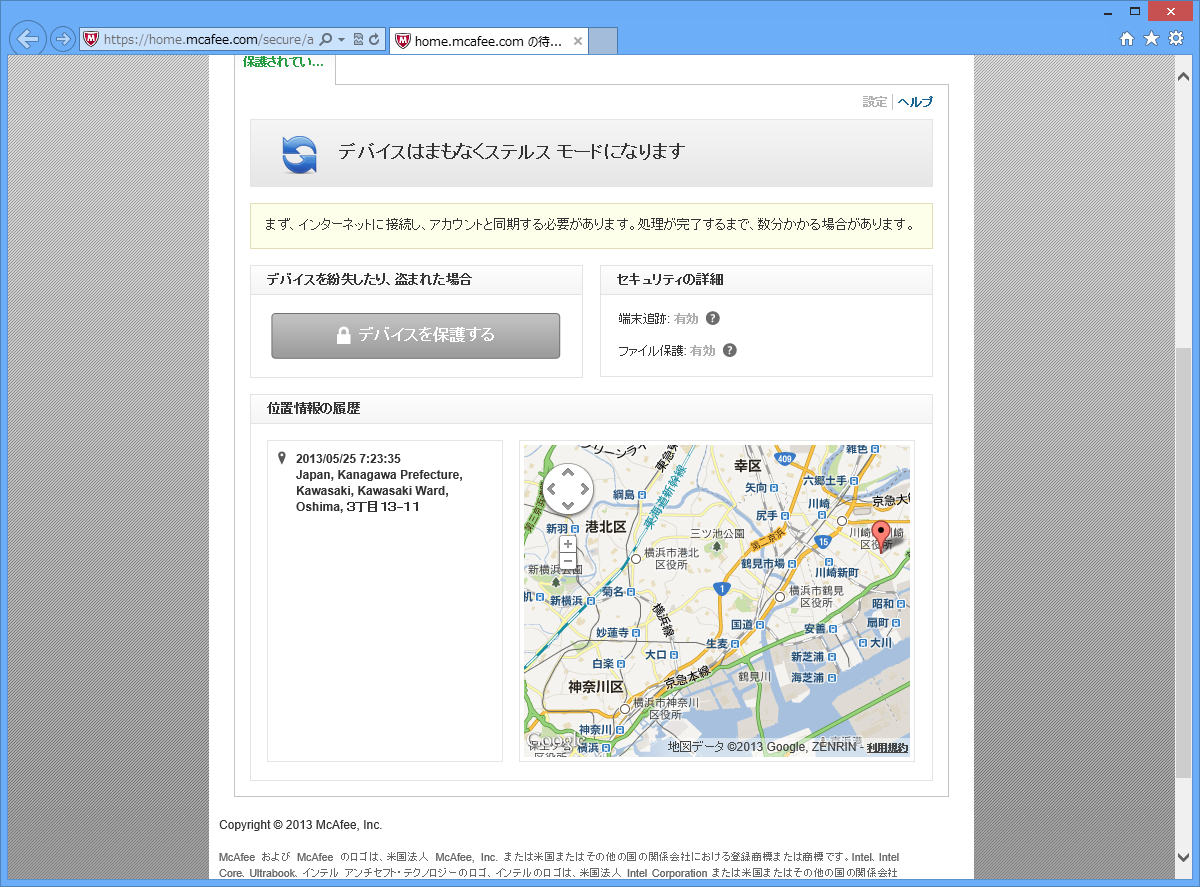Click the help icon beside 端末追跡
The image size is (1200, 887).
713,319
